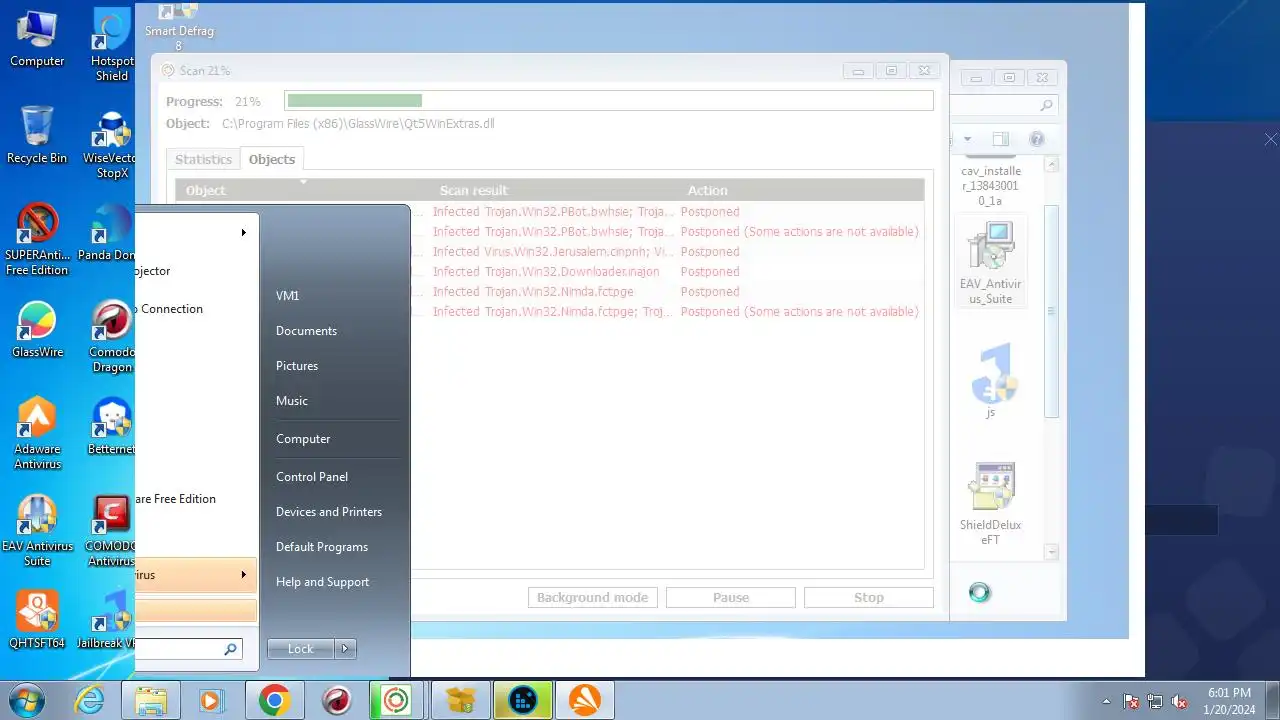Screen dimensions: 1280x720
Task: Click the Explorer window search box
Action: [1003, 105]
